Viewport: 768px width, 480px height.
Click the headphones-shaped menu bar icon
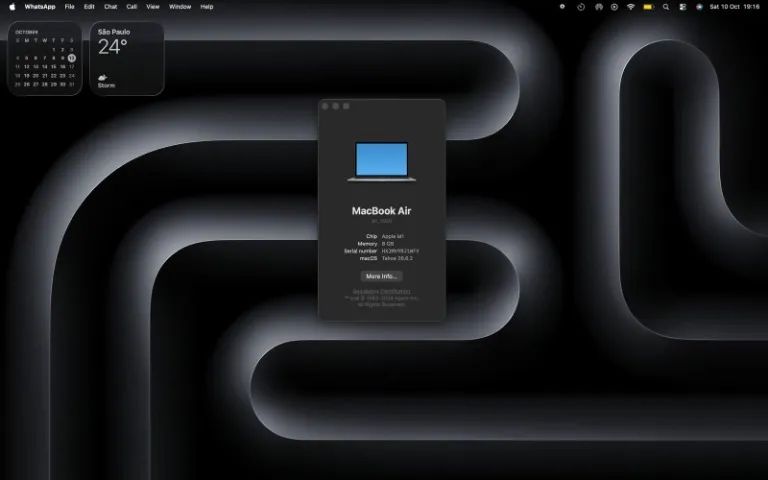click(599, 7)
